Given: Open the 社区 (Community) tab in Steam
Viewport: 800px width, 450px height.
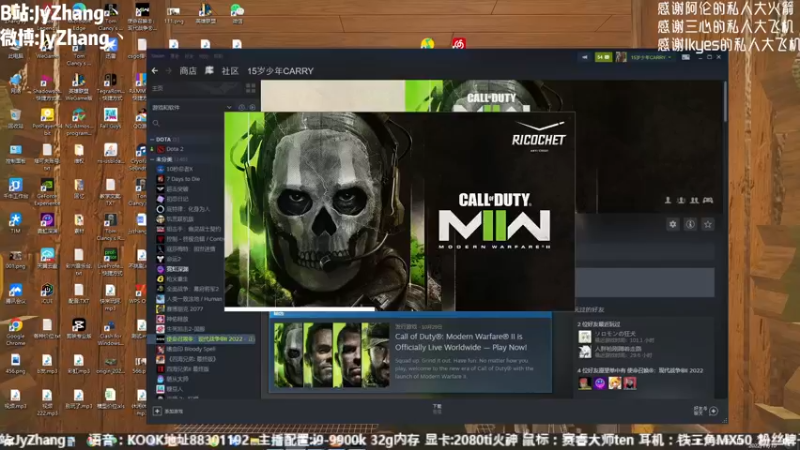Looking at the screenshot, I should [230, 71].
